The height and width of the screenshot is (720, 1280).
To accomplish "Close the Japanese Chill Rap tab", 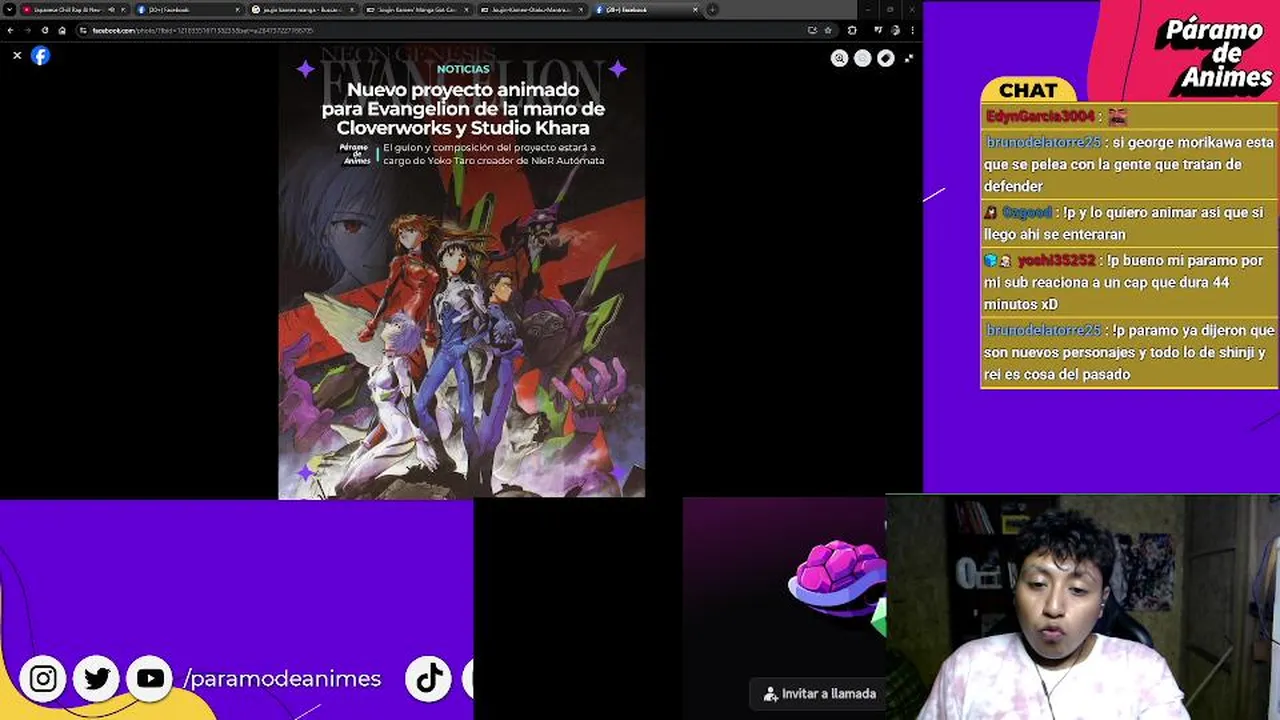I will point(124,10).
